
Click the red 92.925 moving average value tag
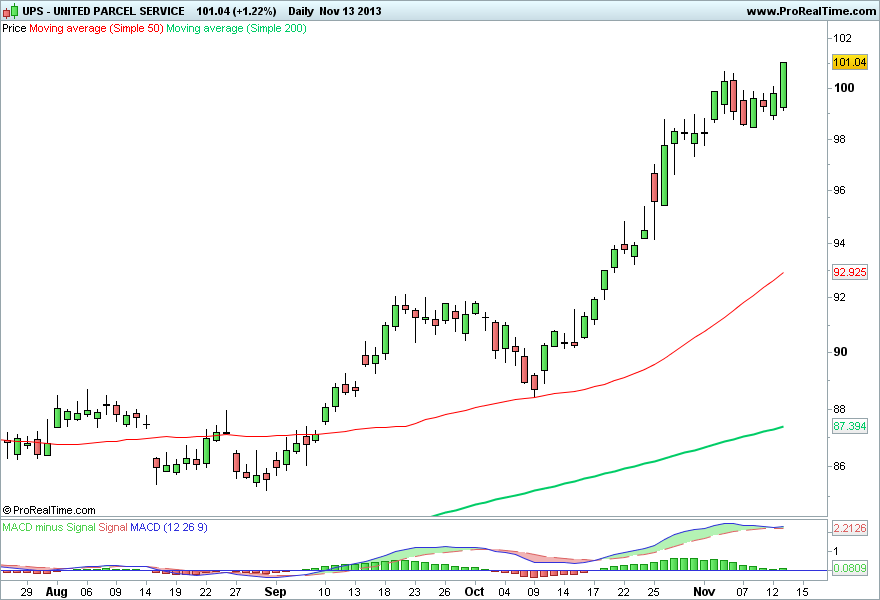pos(850,272)
